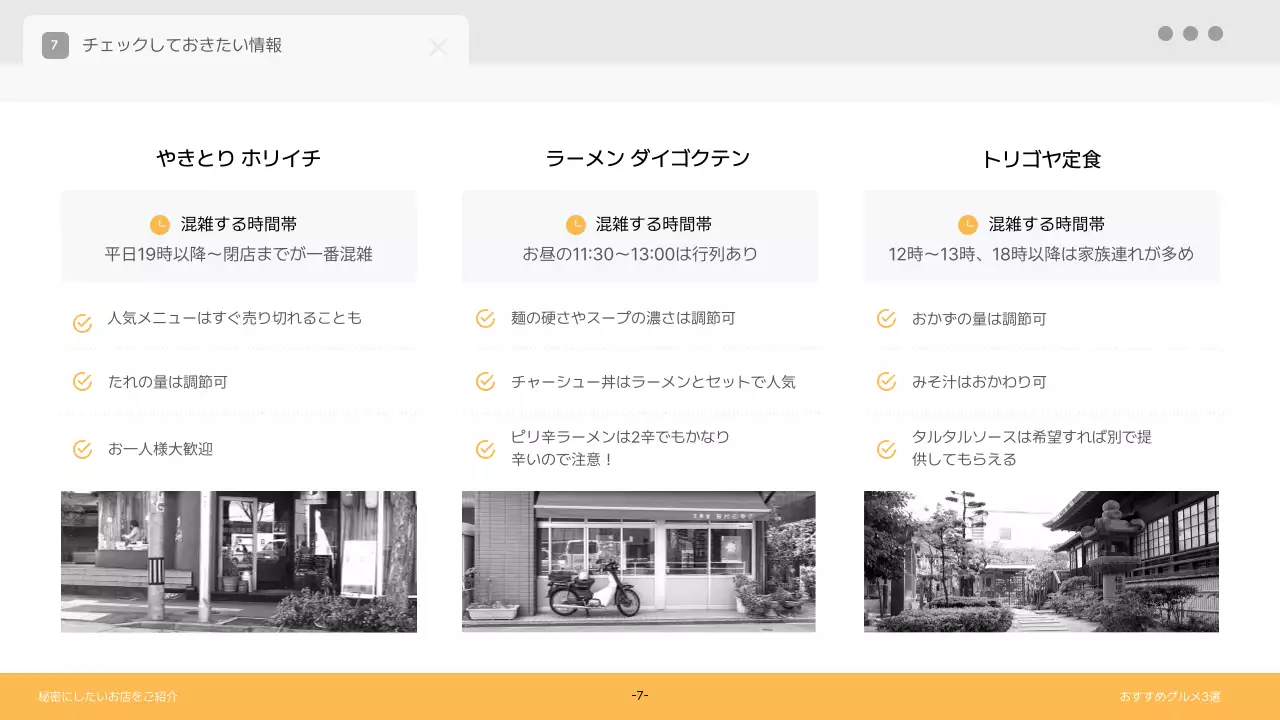Open the storefront photo of ラーメン ダイゴクテン
This screenshot has width=1280, height=720.
[x=639, y=561]
